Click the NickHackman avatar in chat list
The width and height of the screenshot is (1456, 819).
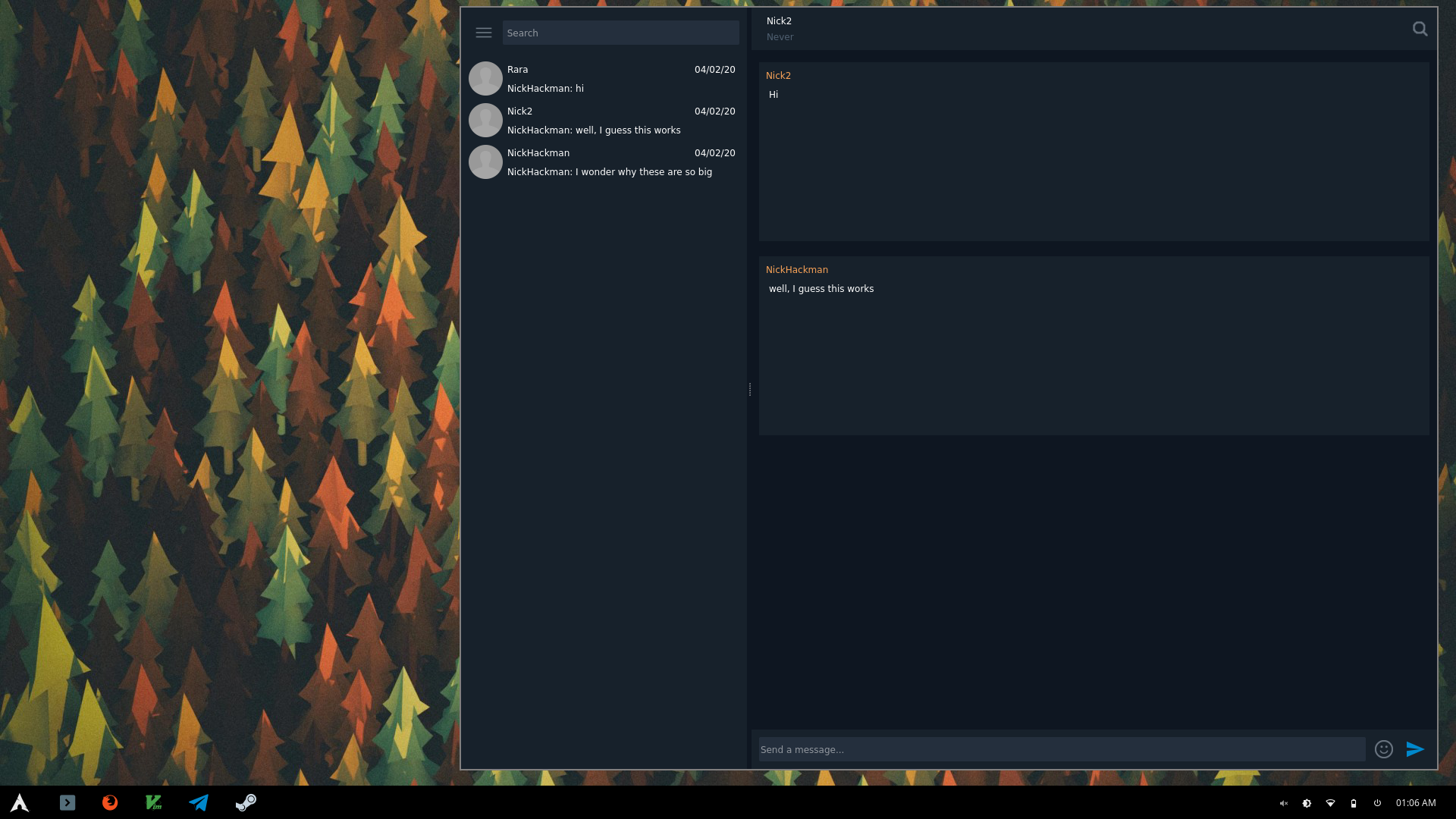click(485, 162)
